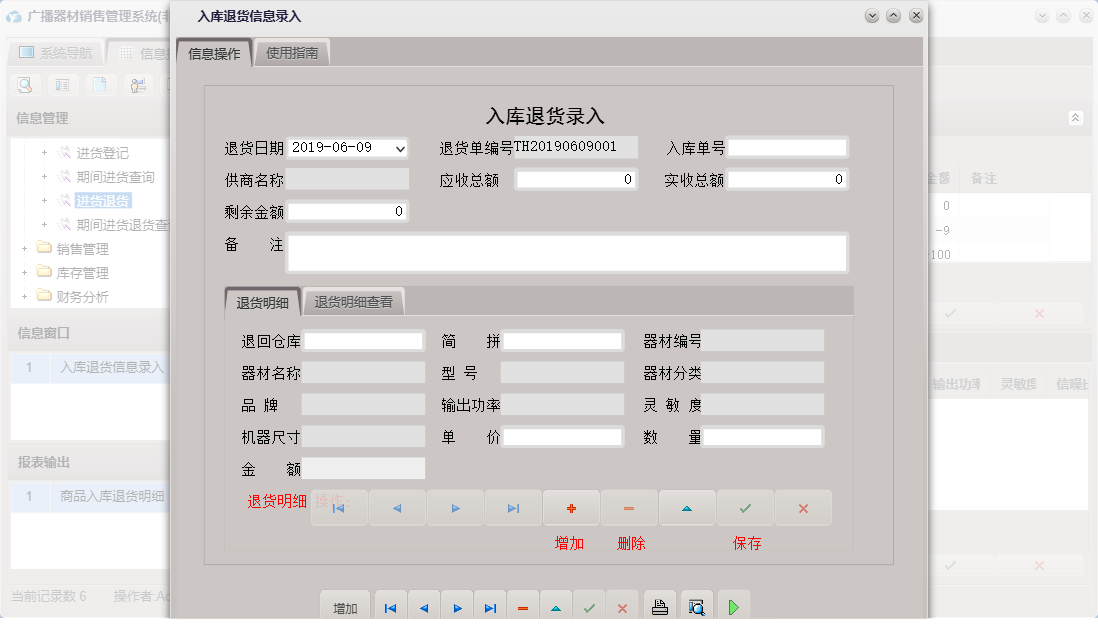Switch to the 使用指南 tab
1098x635 pixels.
pos(294,51)
